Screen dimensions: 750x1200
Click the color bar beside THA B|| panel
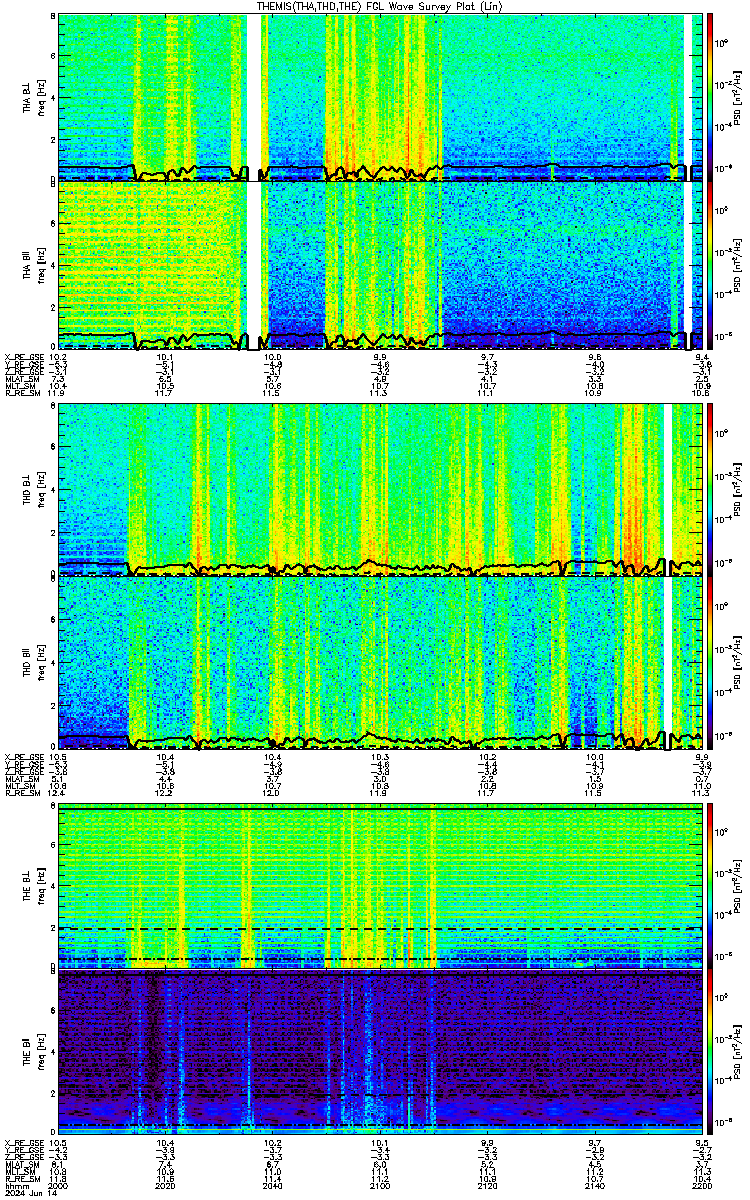pyautogui.click(x=710, y=264)
